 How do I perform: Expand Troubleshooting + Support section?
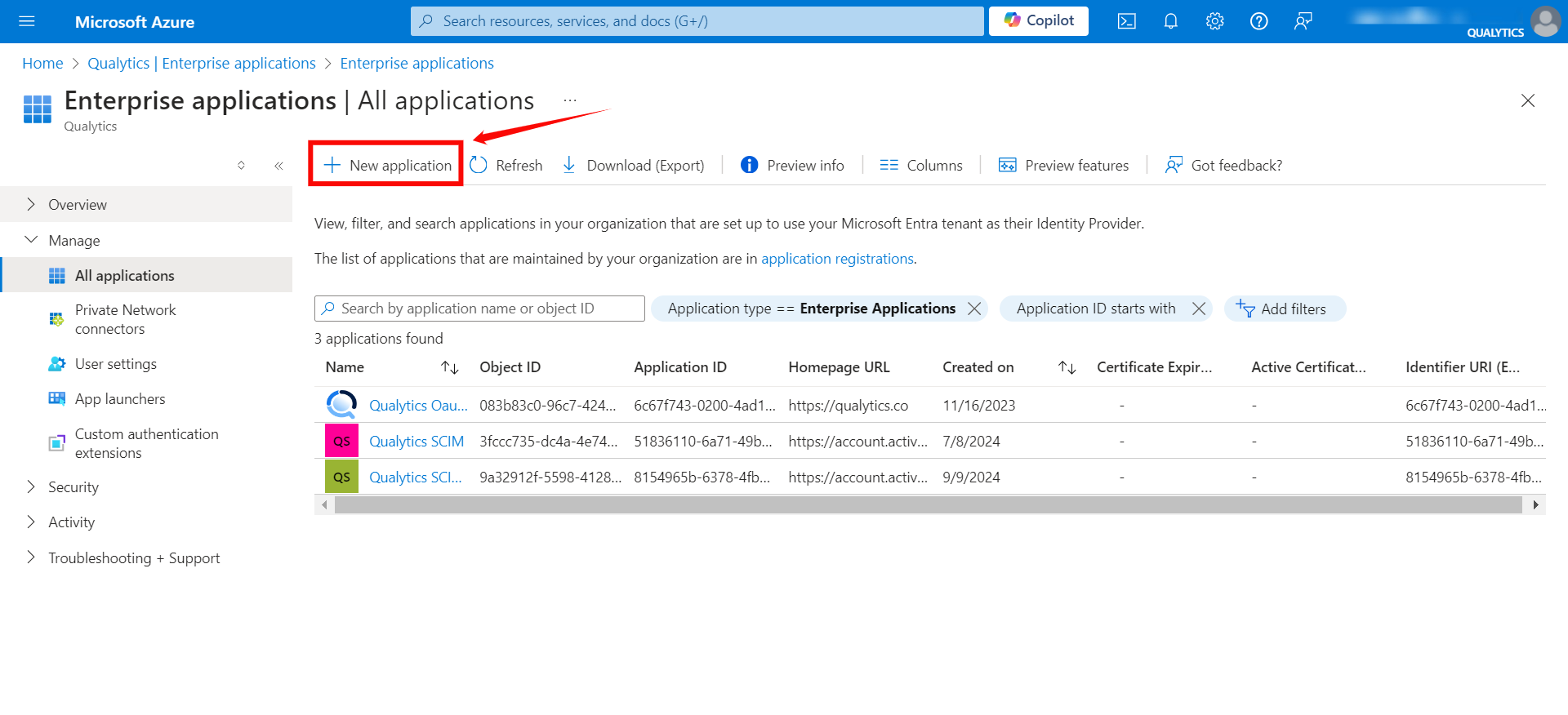point(146,557)
